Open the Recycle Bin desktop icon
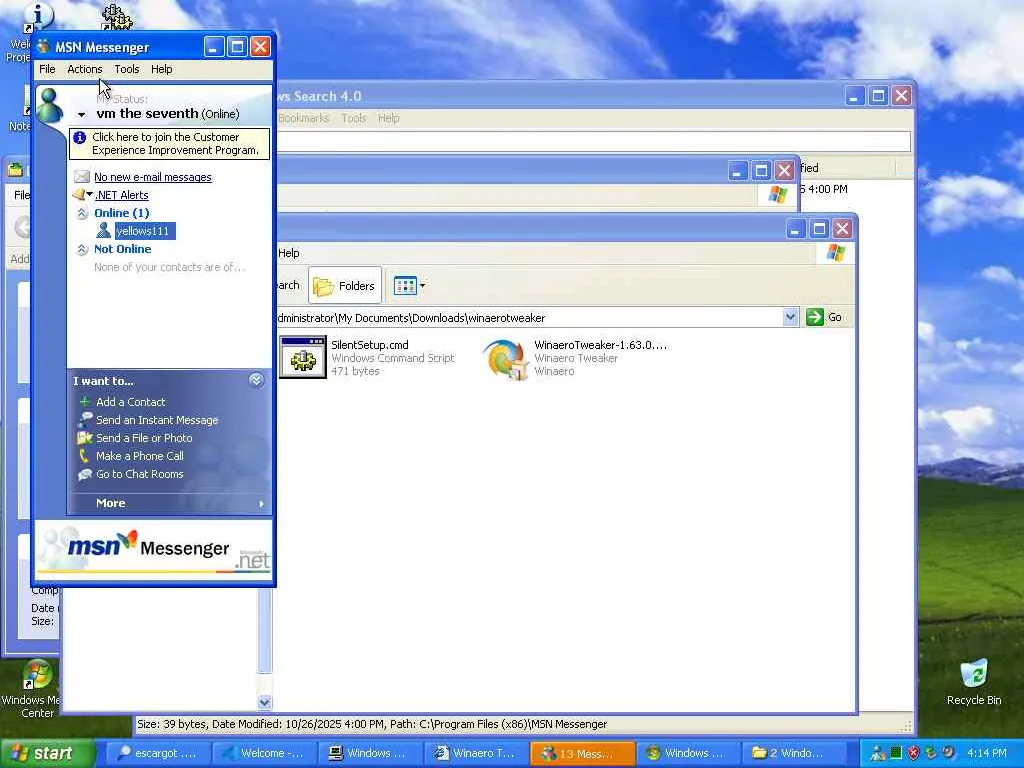The image size is (1024, 768). click(974, 682)
